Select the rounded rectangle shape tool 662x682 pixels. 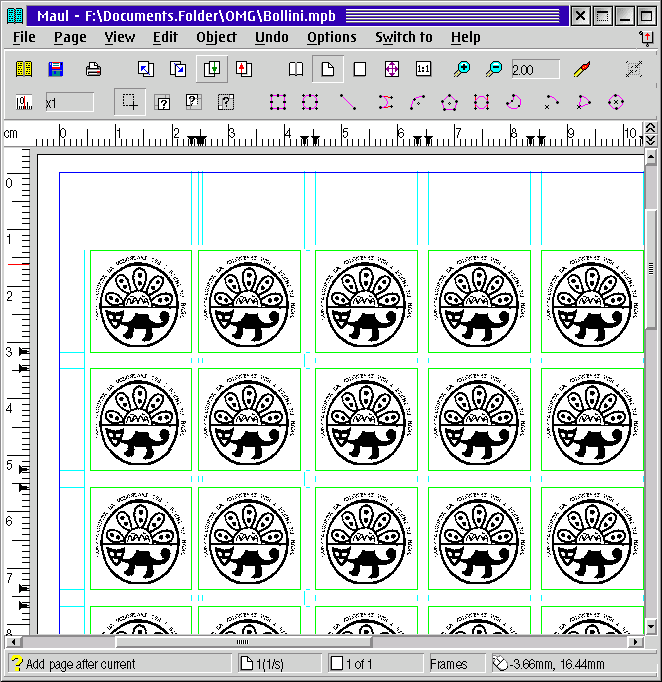(310, 102)
